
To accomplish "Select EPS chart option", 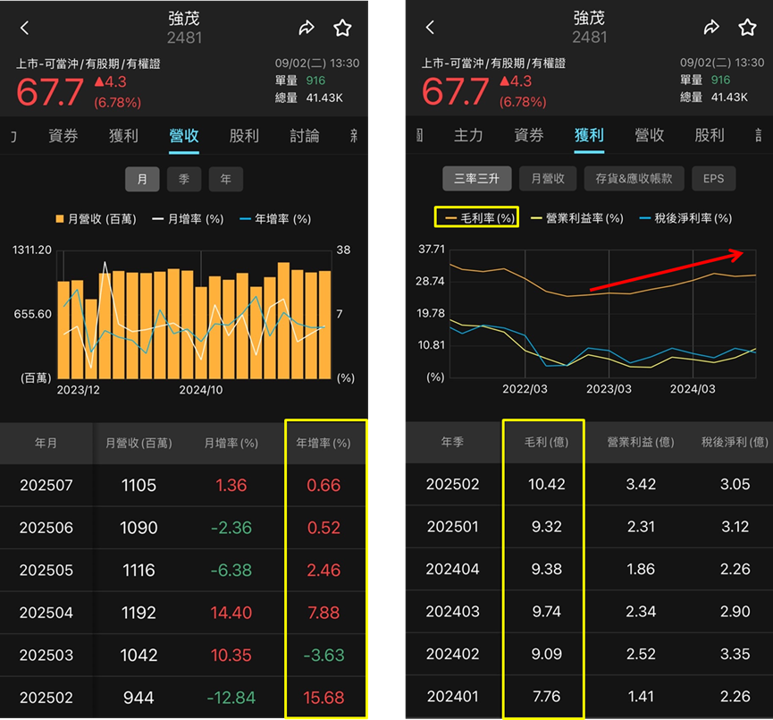I will click(x=713, y=179).
